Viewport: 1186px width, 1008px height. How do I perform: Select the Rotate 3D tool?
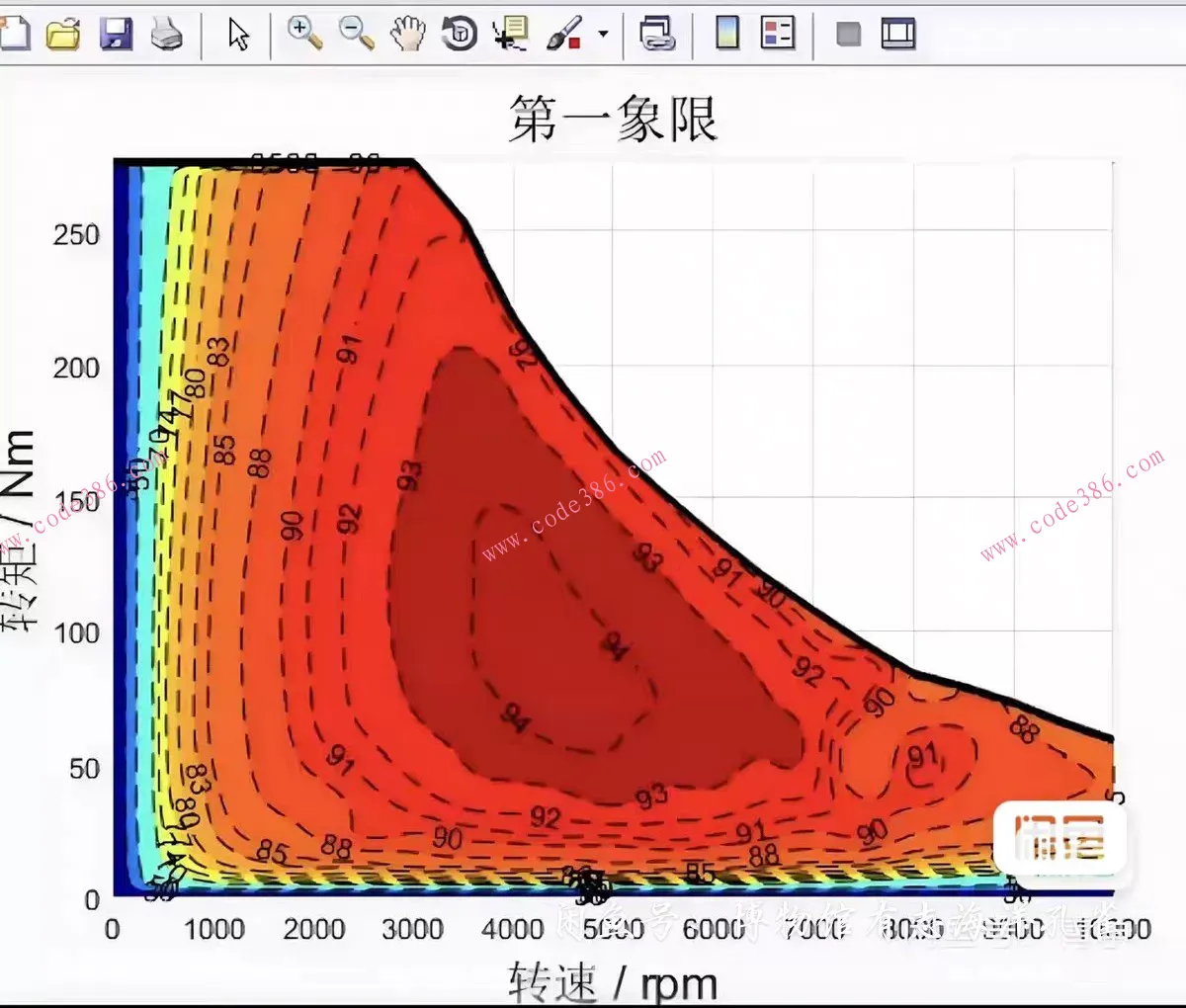pyautogui.click(x=459, y=35)
